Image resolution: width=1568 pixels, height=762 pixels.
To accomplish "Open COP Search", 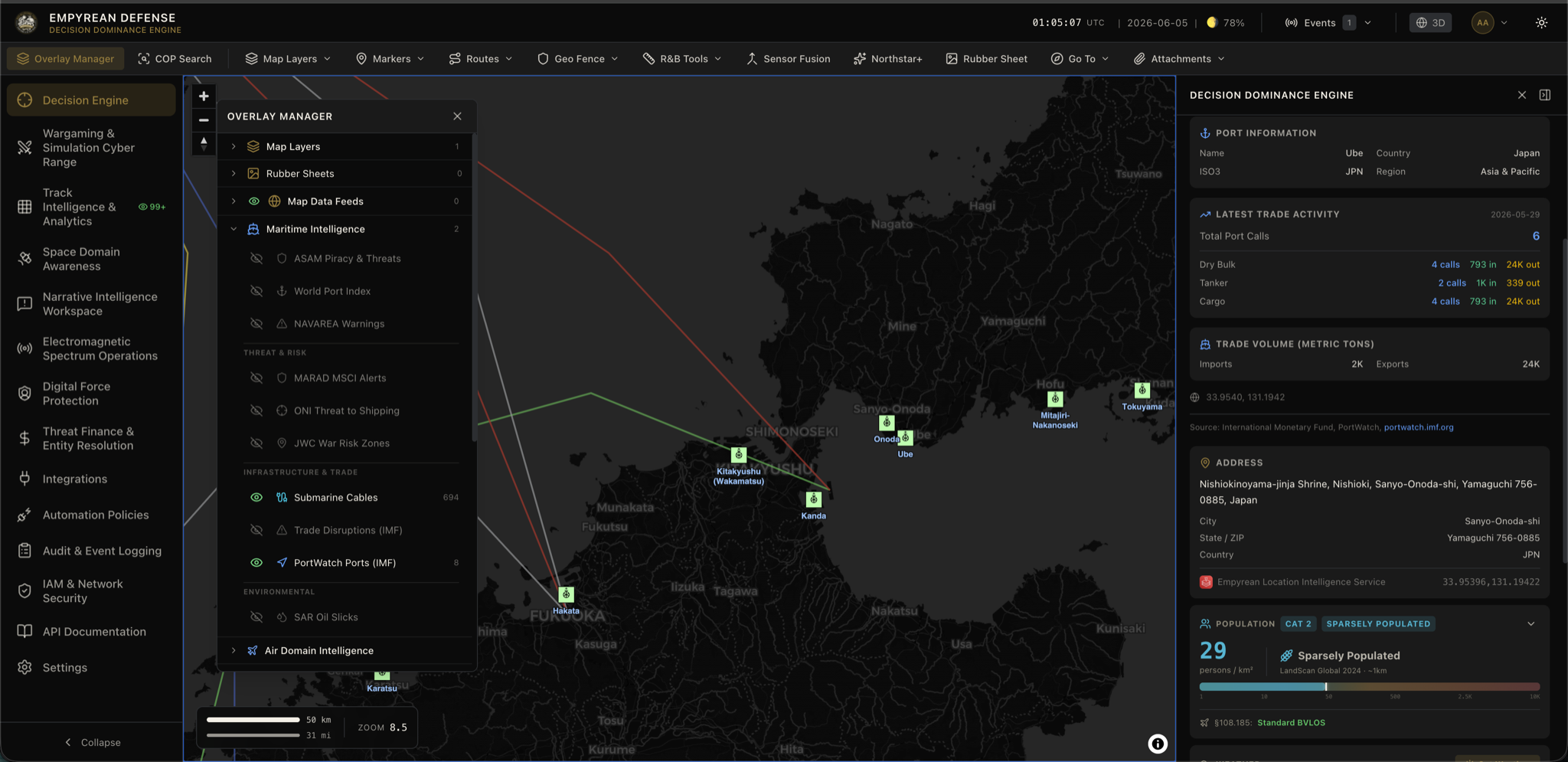I will click(x=175, y=59).
